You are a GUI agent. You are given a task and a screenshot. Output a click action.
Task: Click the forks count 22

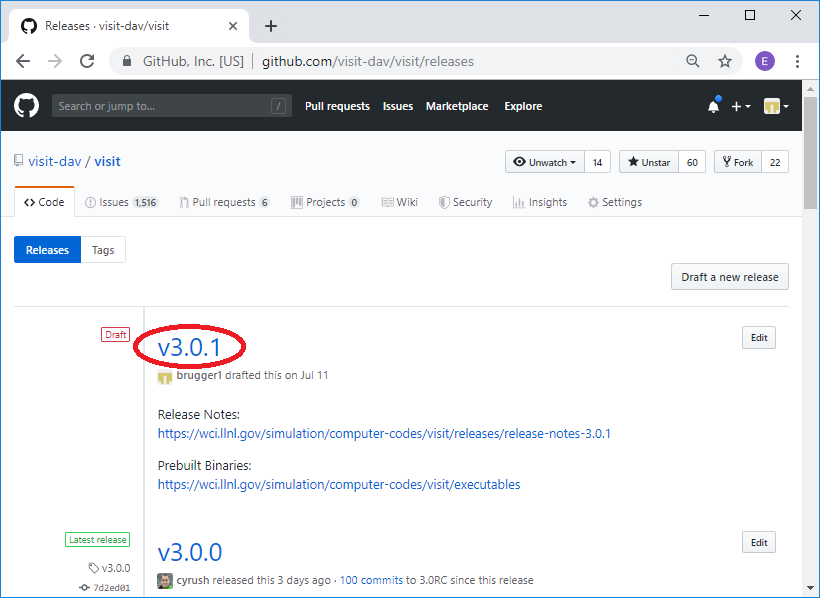pyautogui.click(x=775, y=162)
